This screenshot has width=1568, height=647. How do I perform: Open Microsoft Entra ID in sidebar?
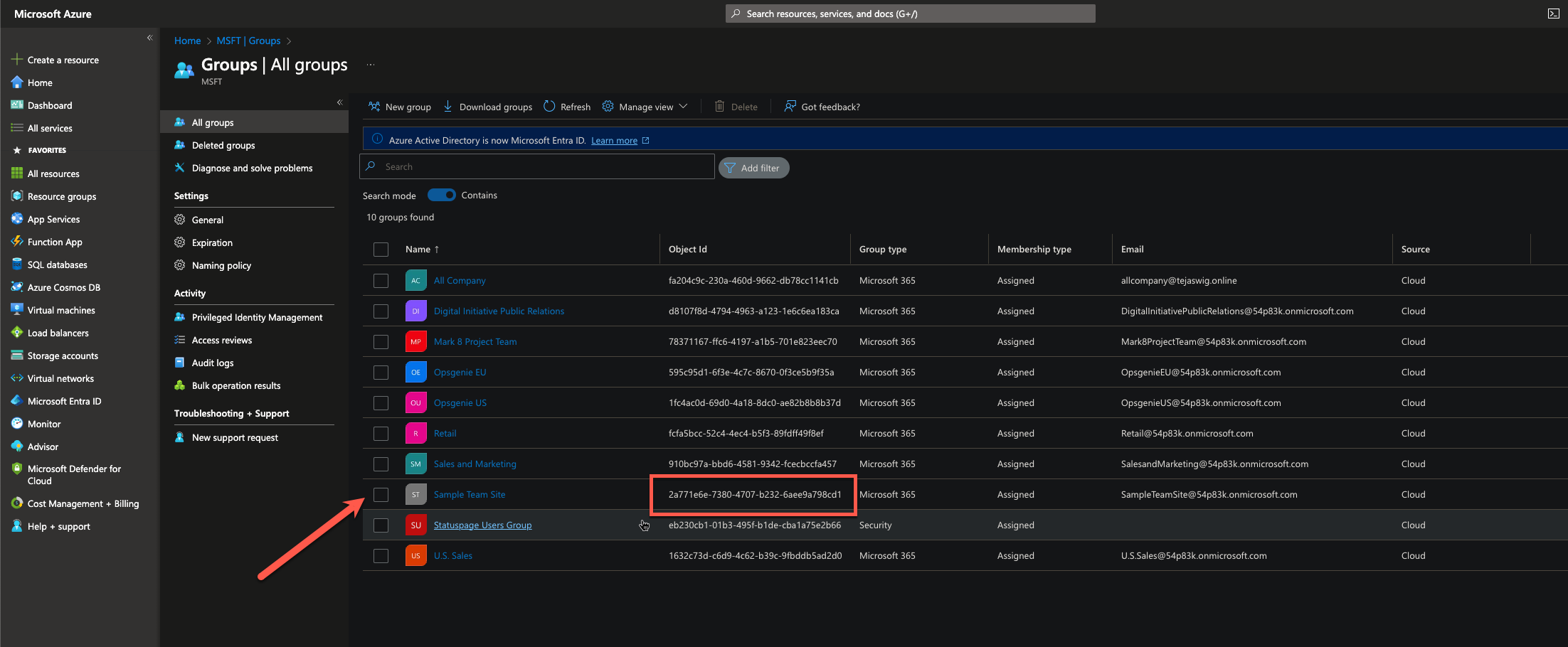[x=64, y=401]
